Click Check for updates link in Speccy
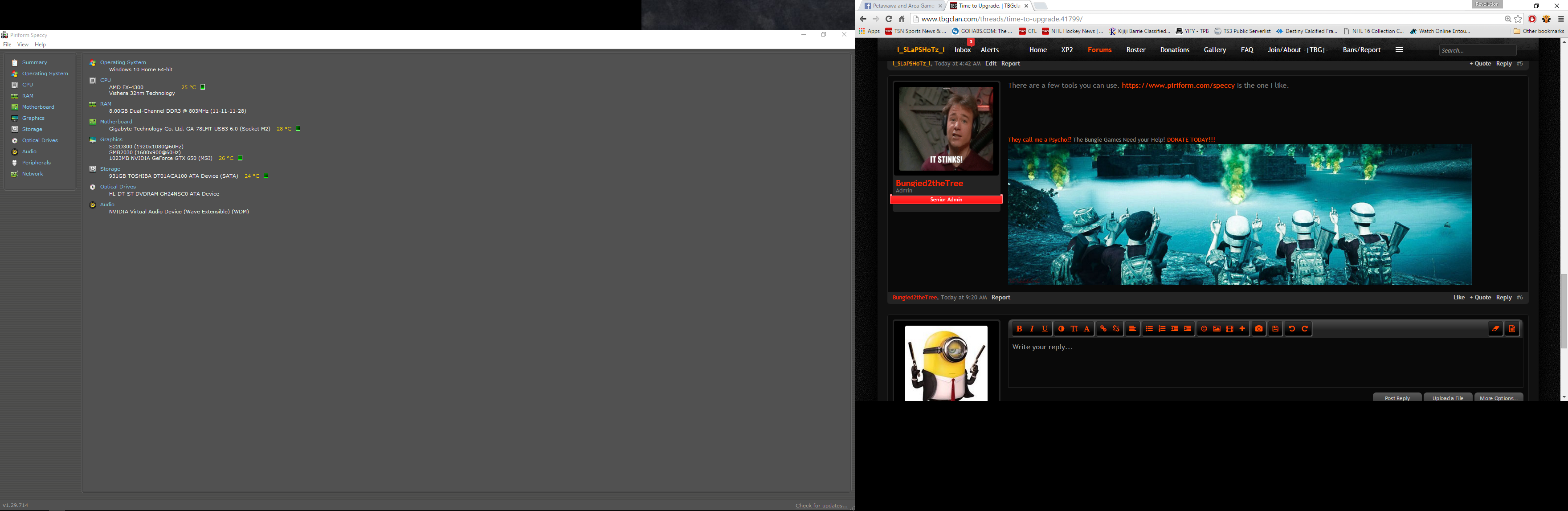This screenshot has width=1568, height=511. (821, 506)
